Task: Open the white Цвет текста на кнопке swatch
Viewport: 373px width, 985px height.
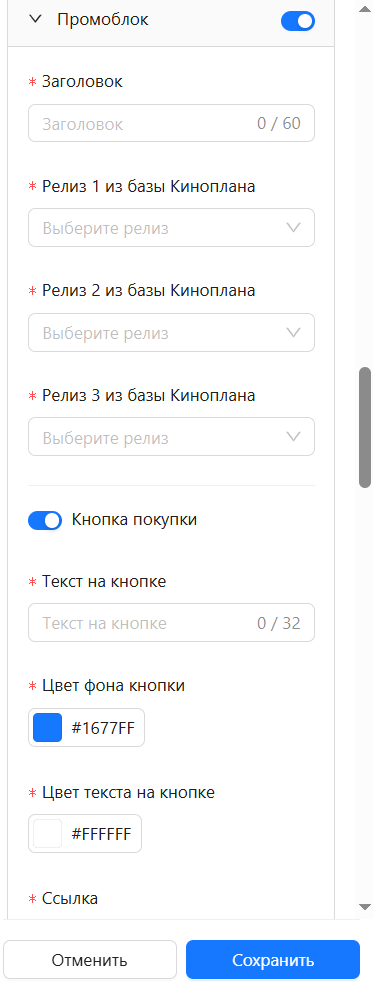Action: click(48, 834)
